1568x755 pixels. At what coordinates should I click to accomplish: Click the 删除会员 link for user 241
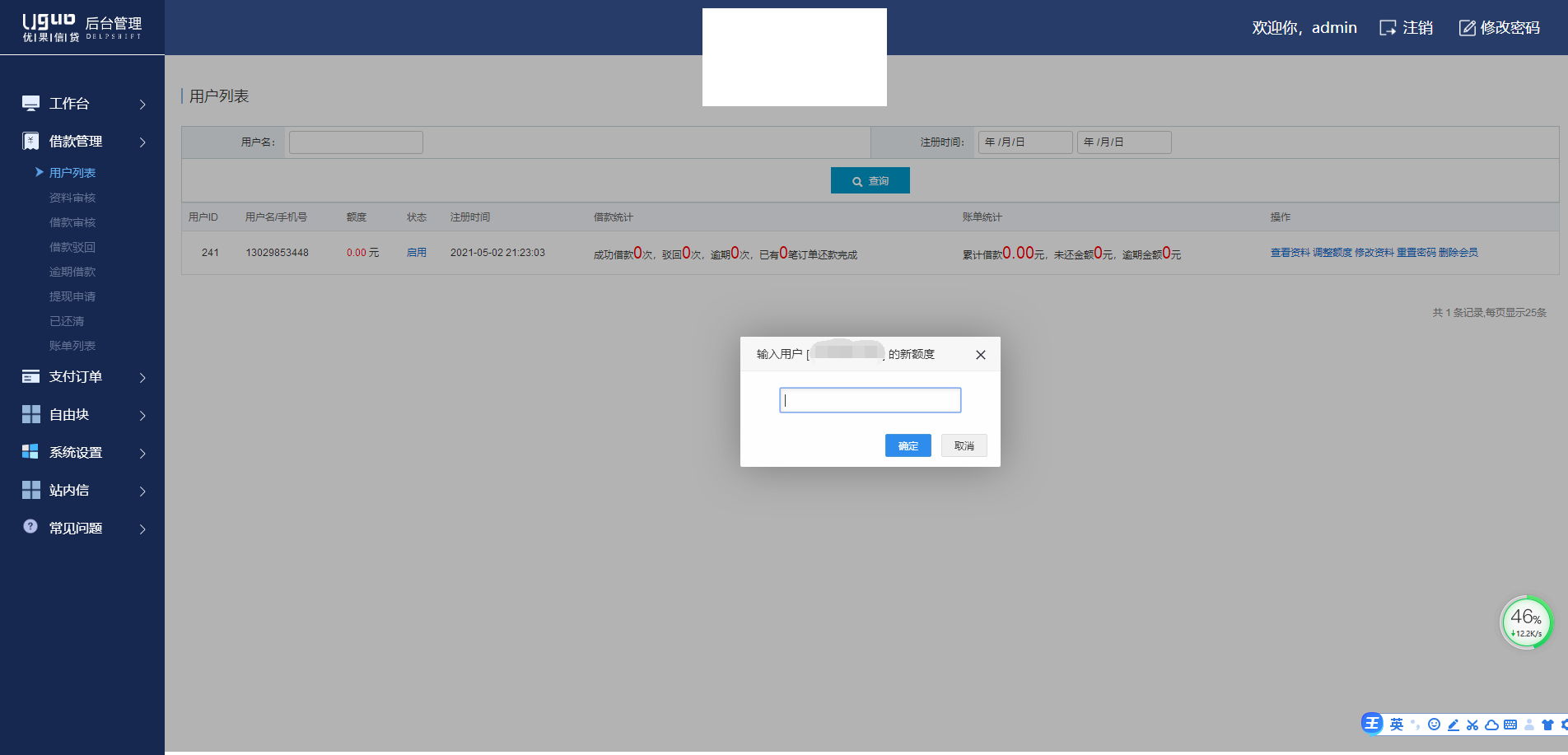(x=1458, y=253)
